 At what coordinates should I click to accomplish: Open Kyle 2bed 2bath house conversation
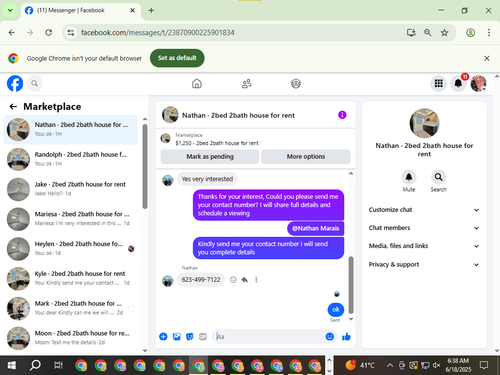(71, 278)
